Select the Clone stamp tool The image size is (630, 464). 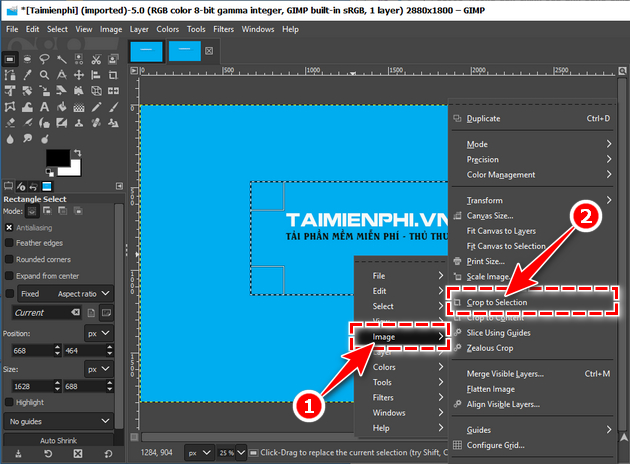[x=79, y=123]
